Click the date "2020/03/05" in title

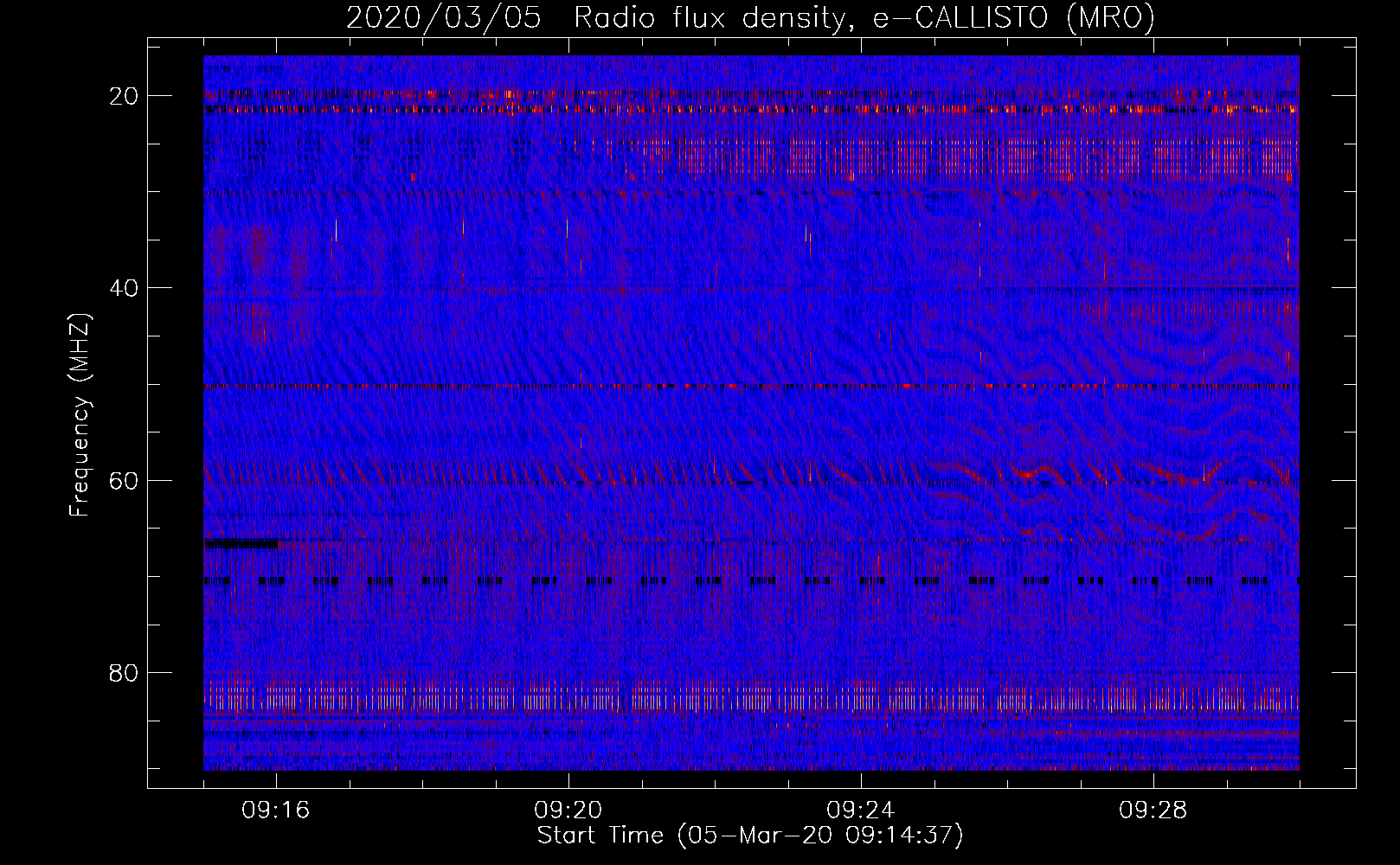click(443, 17)
